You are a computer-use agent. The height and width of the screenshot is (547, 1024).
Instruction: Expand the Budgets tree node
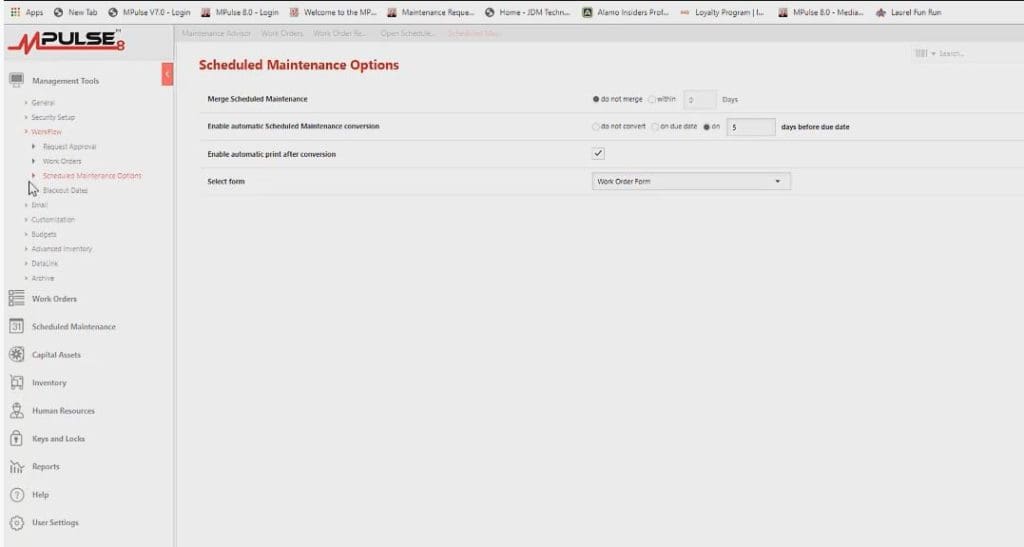click(x=26, y=234)
